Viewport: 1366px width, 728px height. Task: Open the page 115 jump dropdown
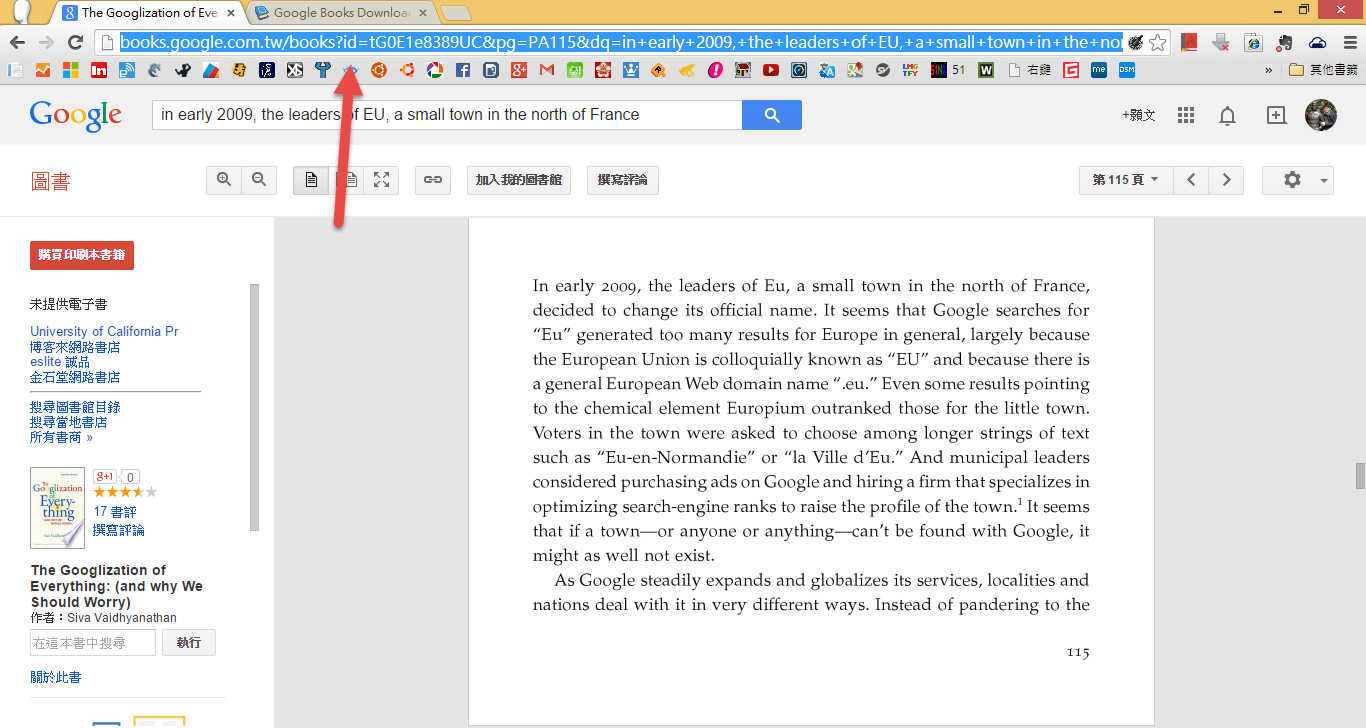tap(1126, 180)
